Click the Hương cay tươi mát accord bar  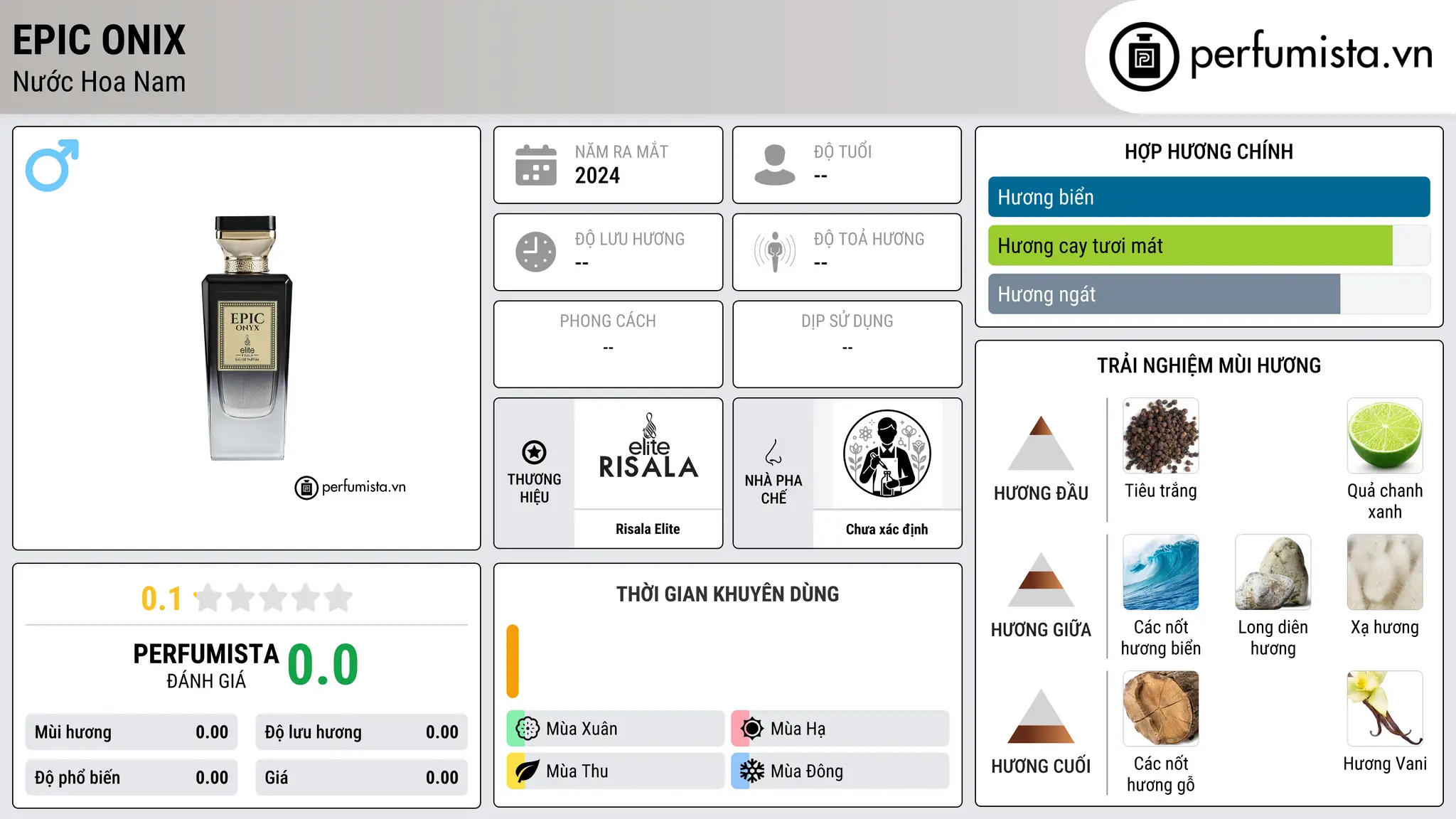pos(1209,245)
